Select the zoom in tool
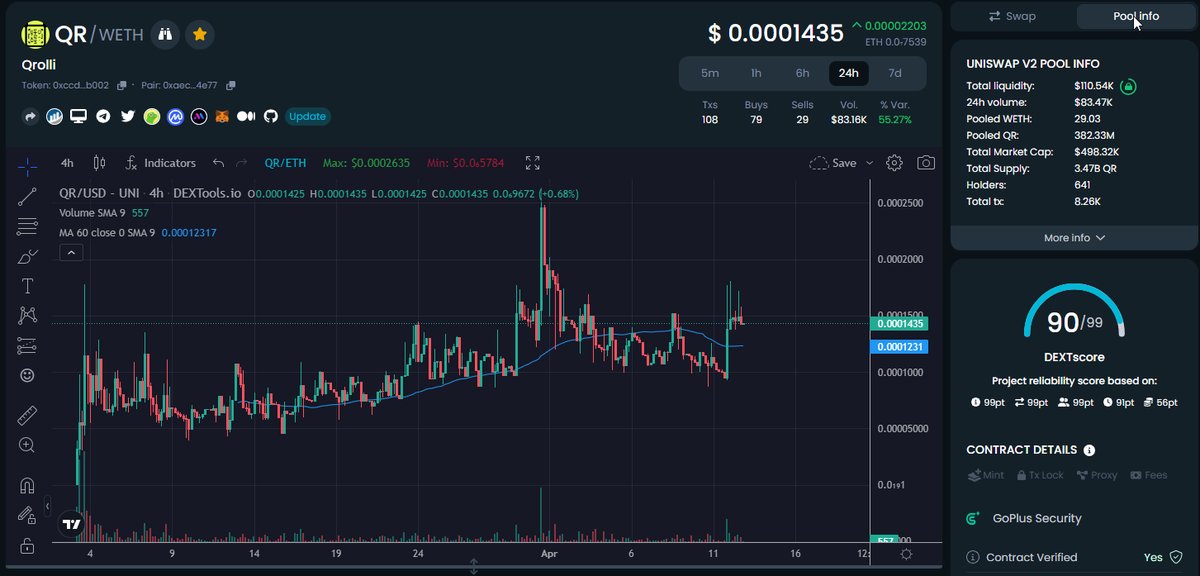 [28, 445]
